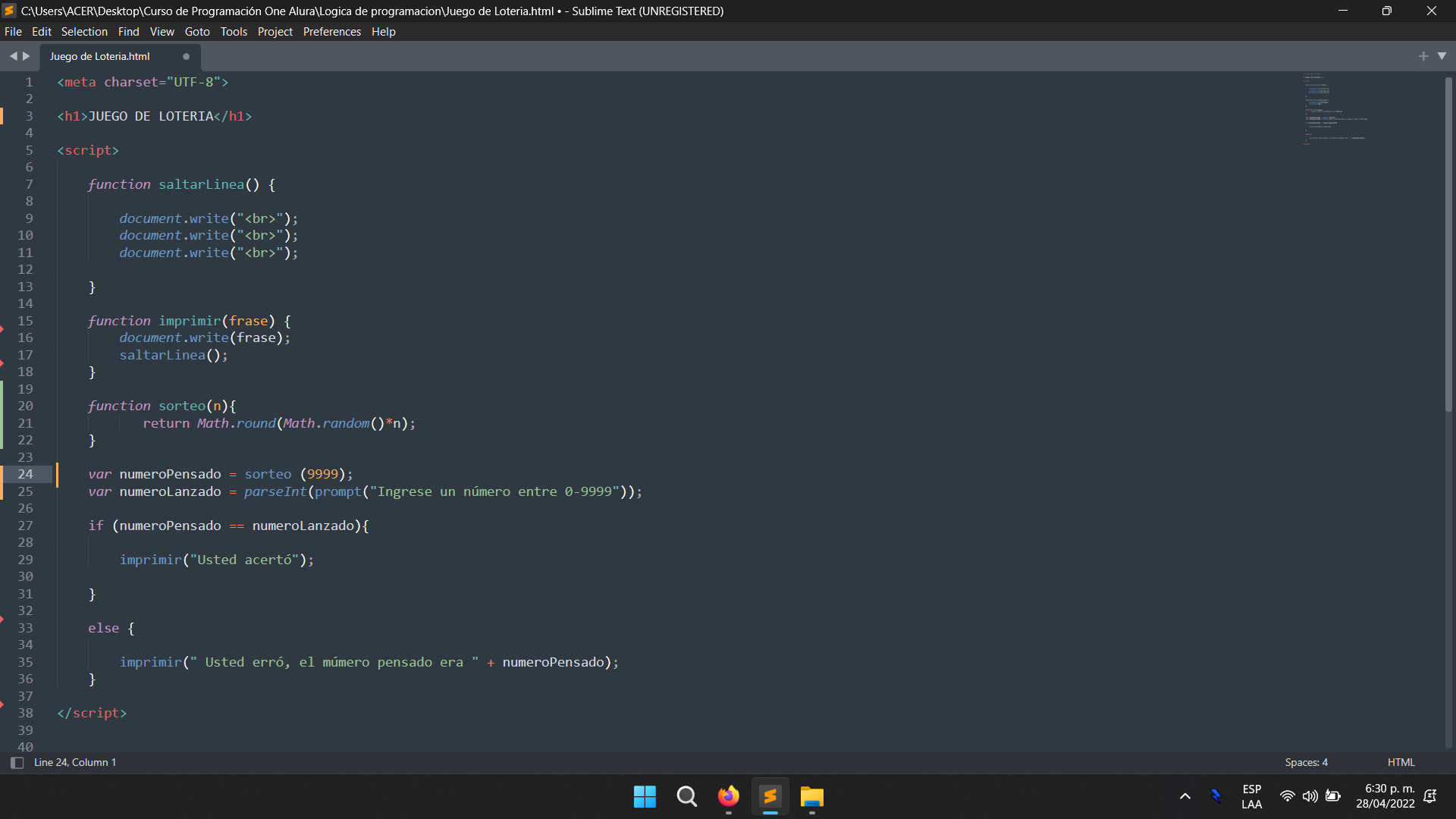Click Line 24, Column 1 status text
The image size is (1456, 819).
coord(75,763)
